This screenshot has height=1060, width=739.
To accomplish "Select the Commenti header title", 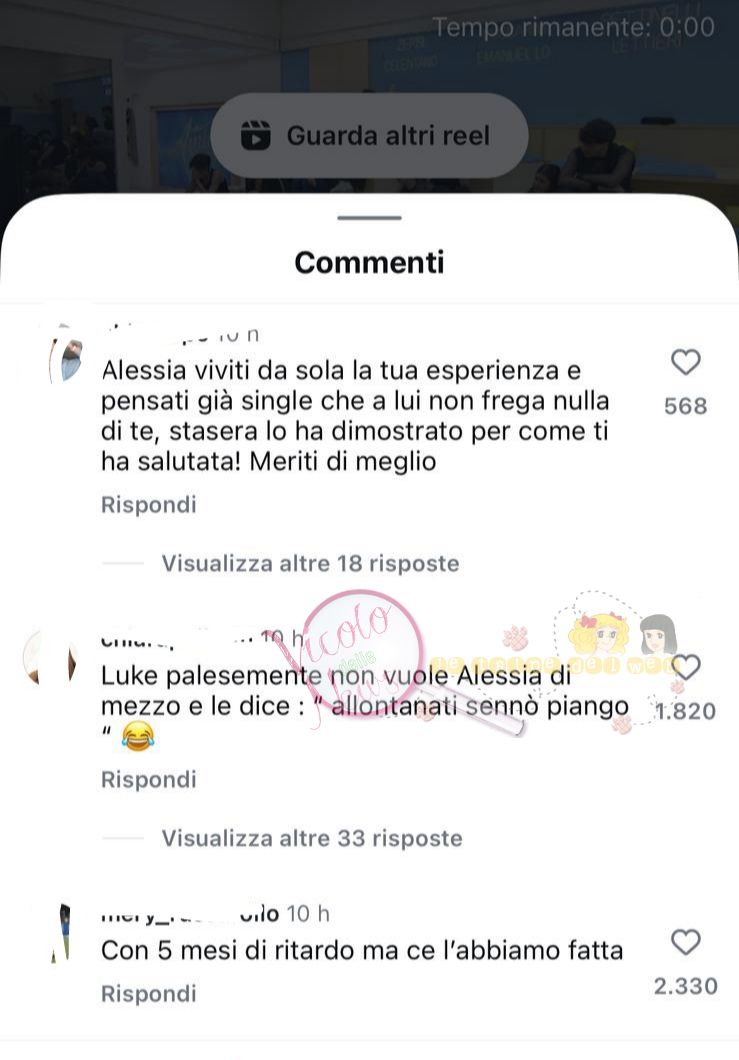I will [x=369, y=262].
